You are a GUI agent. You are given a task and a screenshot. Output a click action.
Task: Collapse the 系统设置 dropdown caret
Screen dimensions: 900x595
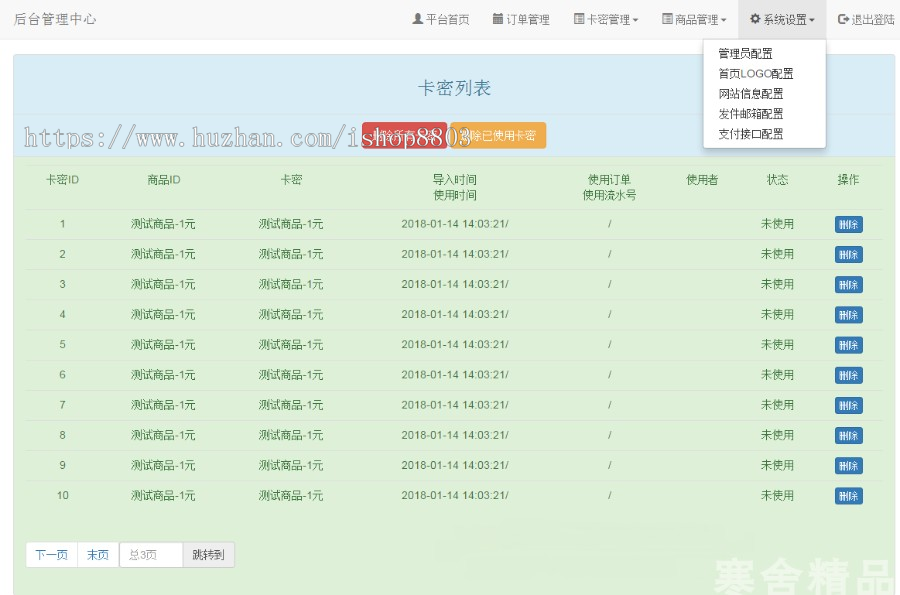point(812,20)
